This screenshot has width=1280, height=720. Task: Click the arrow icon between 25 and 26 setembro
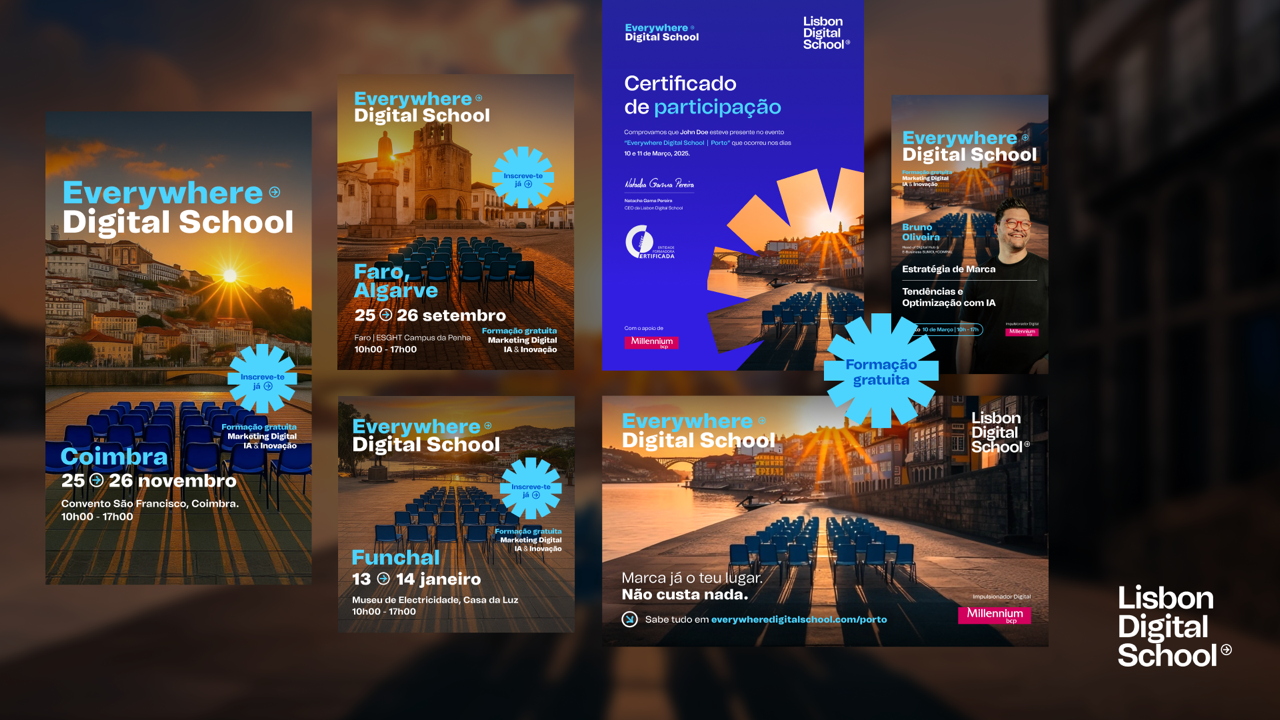(x=386, y=315)
